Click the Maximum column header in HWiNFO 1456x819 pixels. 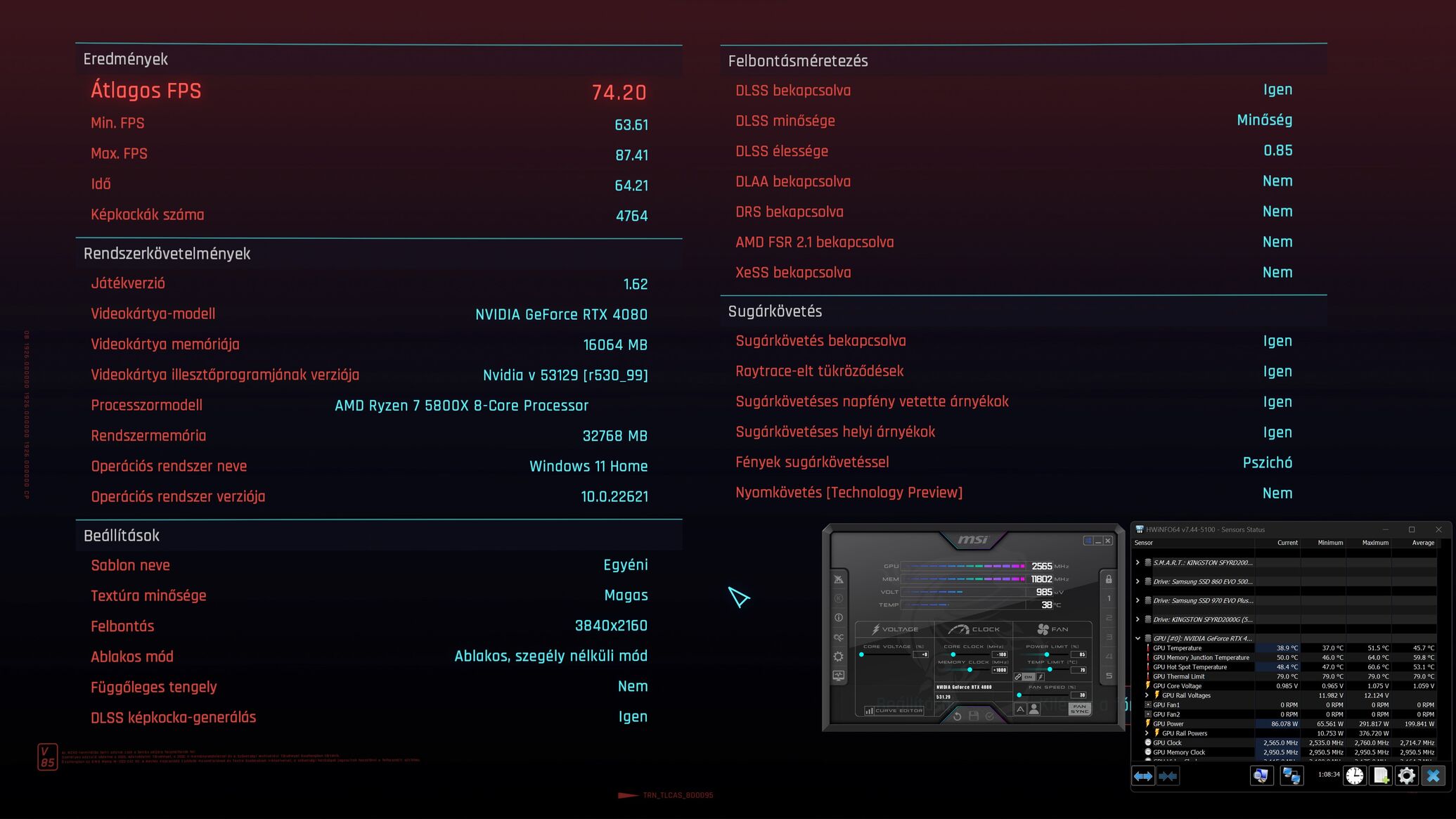[x=1374, y=543]
